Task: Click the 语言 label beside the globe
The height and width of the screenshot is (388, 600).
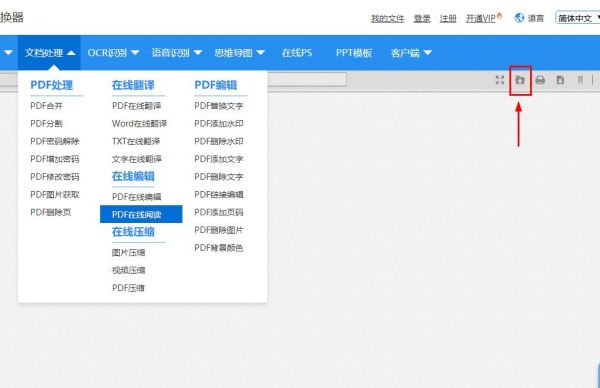Action: pos(536,18)
